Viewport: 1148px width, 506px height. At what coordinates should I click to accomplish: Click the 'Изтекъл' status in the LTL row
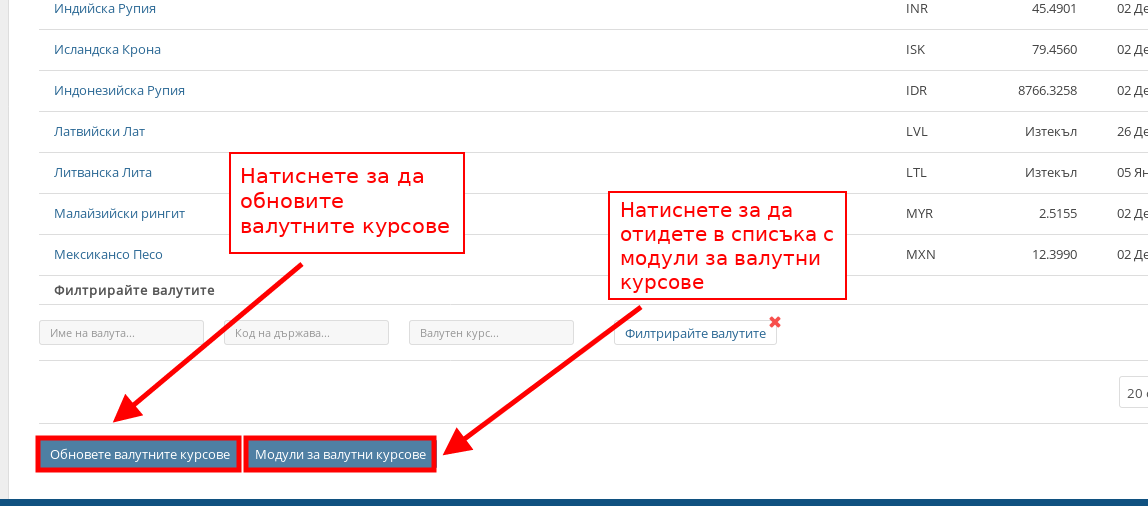coord(1050,173)
